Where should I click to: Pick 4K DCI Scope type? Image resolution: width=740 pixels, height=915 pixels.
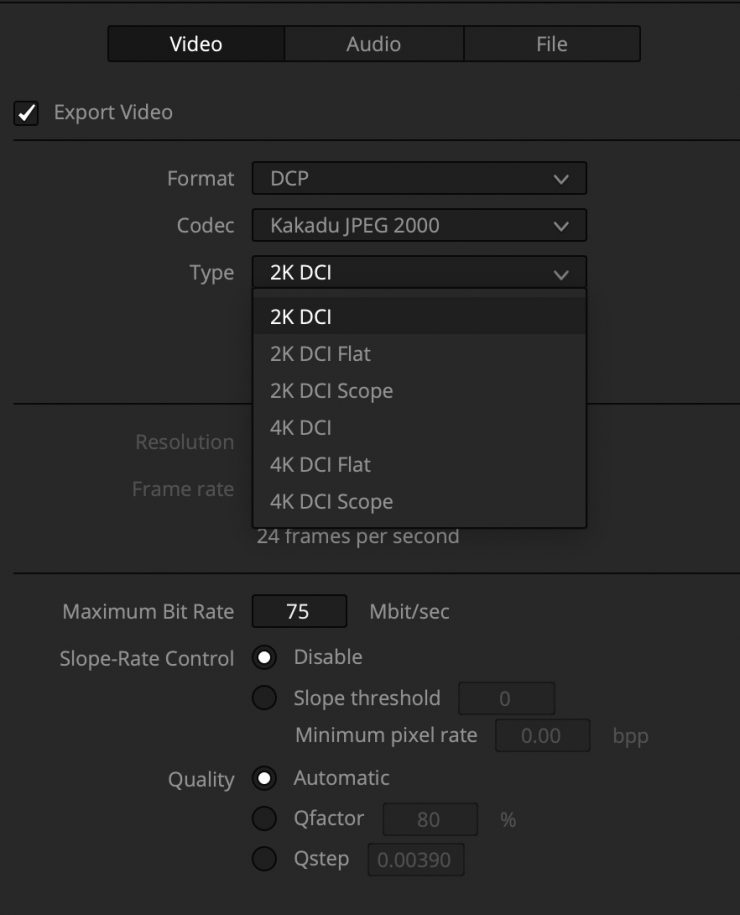pyautogui.click(x=418, y=502)
